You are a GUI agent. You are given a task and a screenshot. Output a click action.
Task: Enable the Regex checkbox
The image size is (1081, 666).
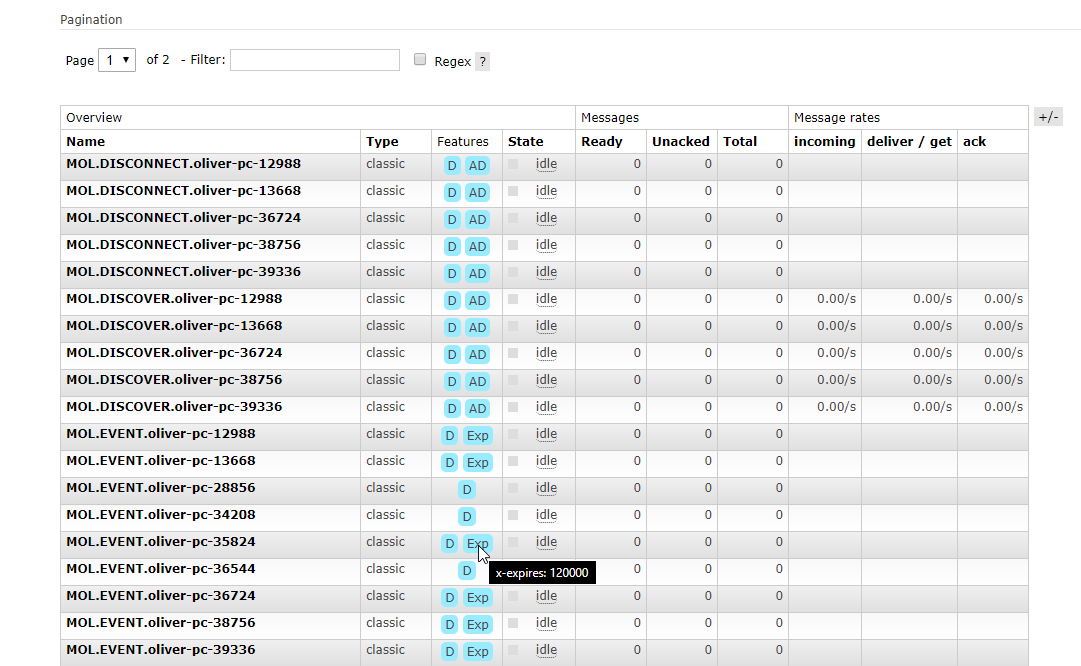point(420,59)
